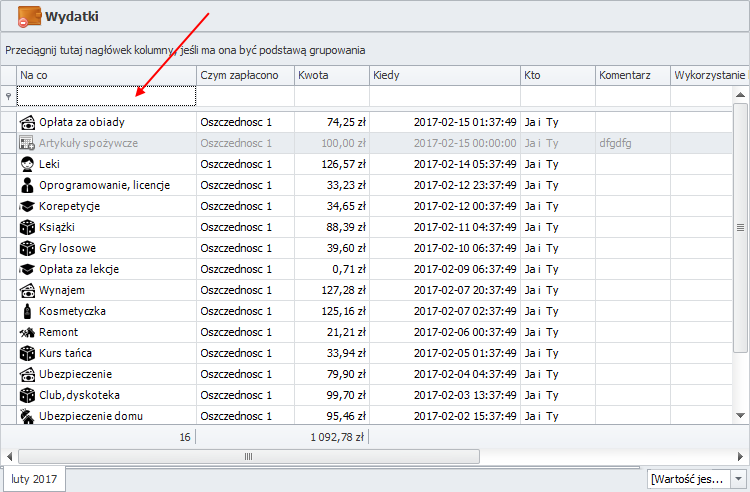Sort by the Kiedy column header

pos(444,75)
